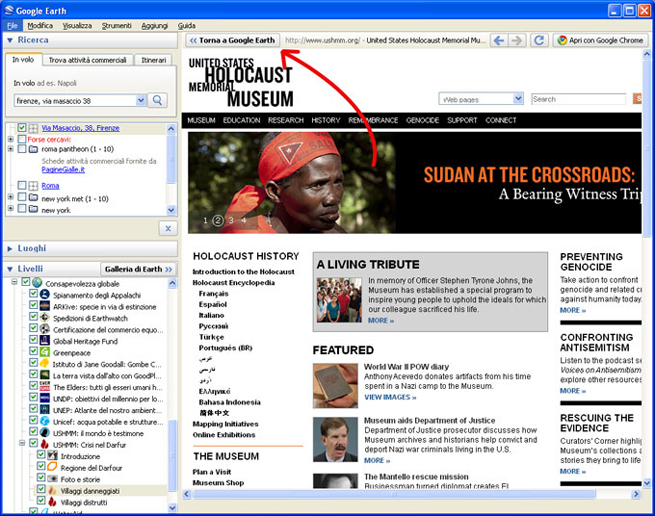Viewport: 655px width, 516px height.
Task: Click the UNEP layer icon
Action: point(45,409)
